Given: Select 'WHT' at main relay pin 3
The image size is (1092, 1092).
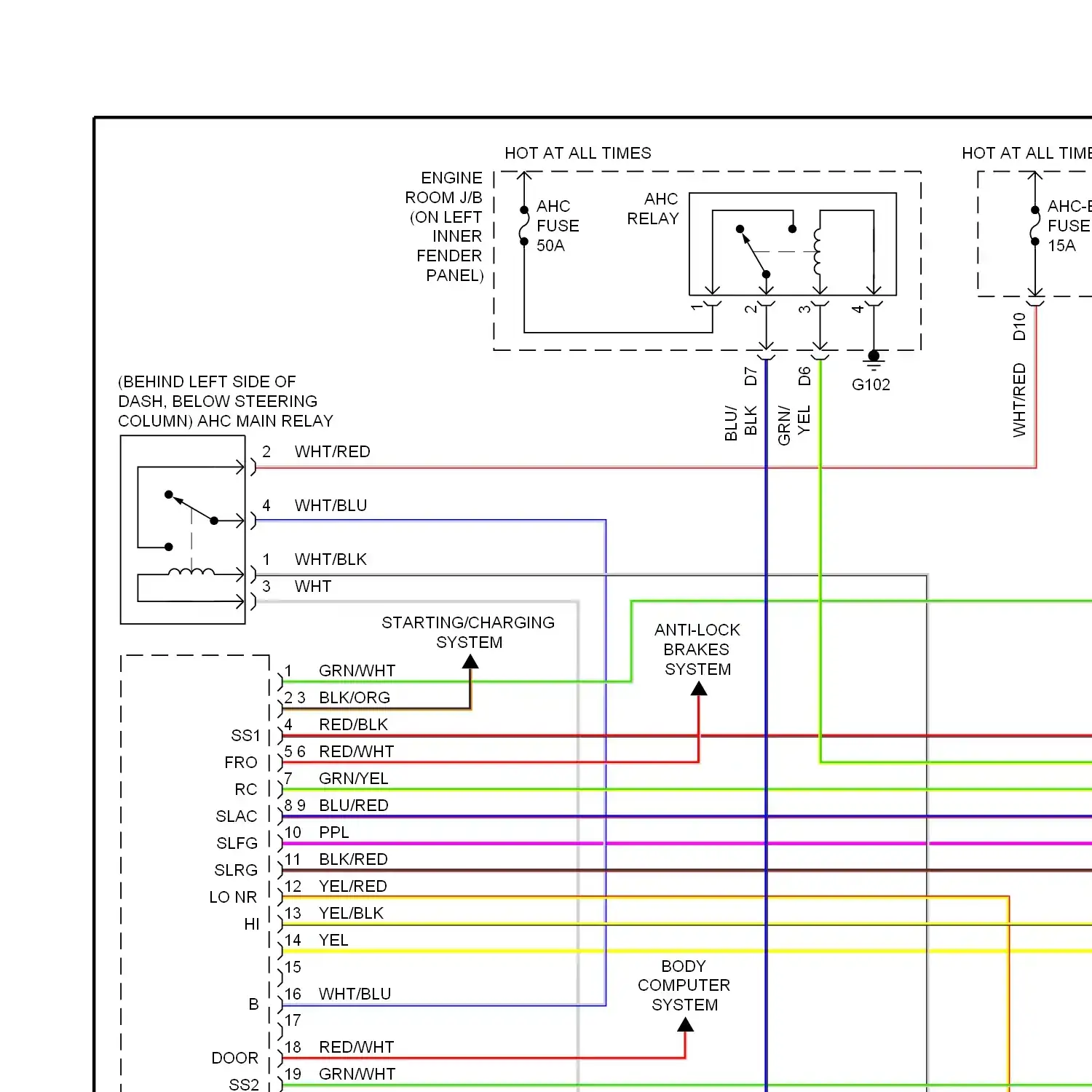Looking at the screenshot, I should pyautogui.click(x=313, y=586).
